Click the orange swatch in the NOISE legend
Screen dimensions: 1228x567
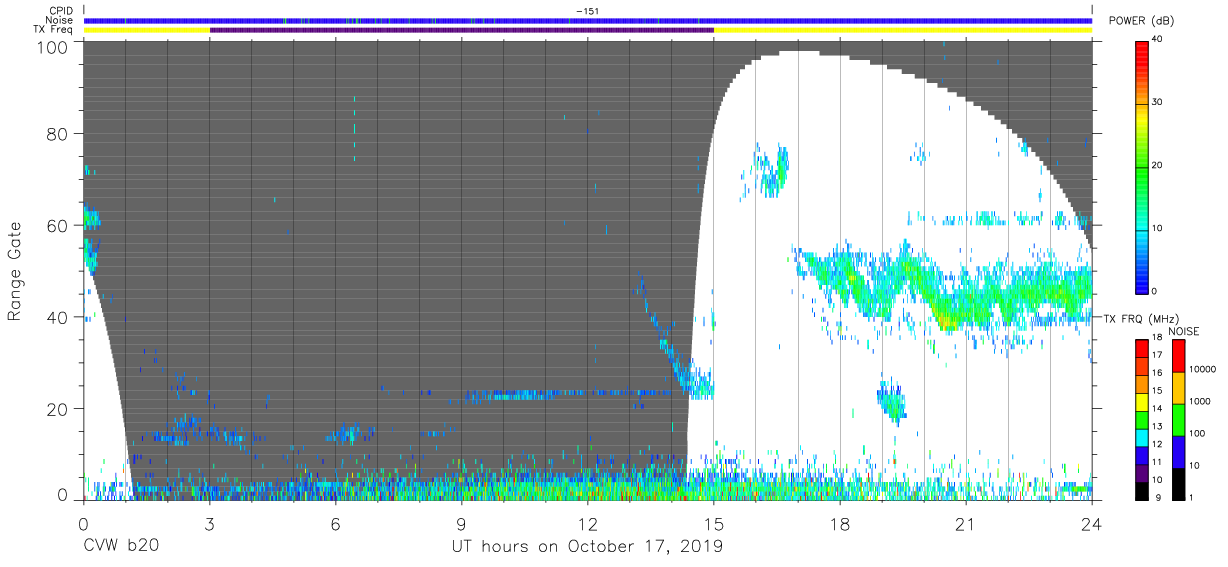click(1178, 387)
